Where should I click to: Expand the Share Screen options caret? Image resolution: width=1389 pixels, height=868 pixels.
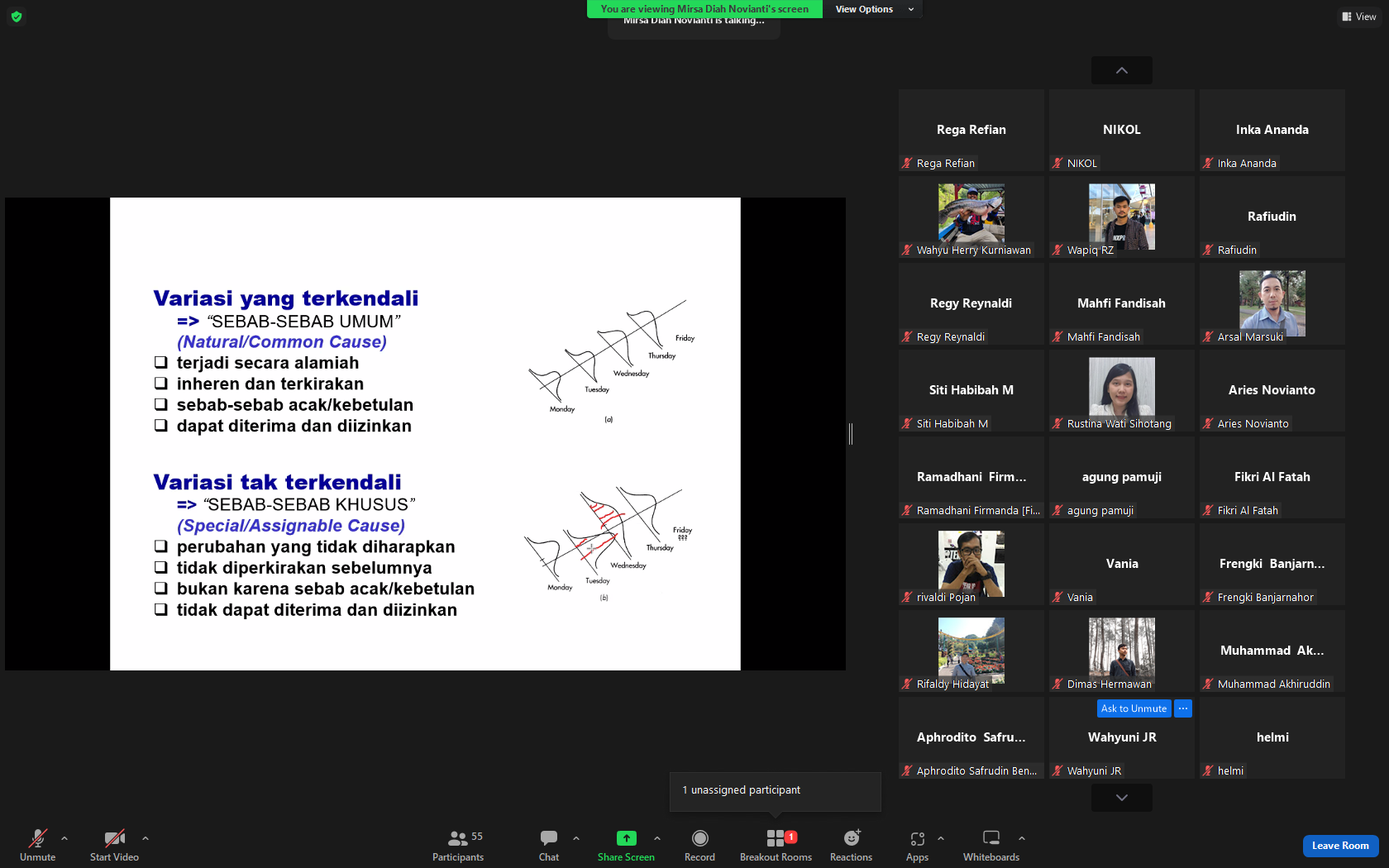tap(657, 838)
